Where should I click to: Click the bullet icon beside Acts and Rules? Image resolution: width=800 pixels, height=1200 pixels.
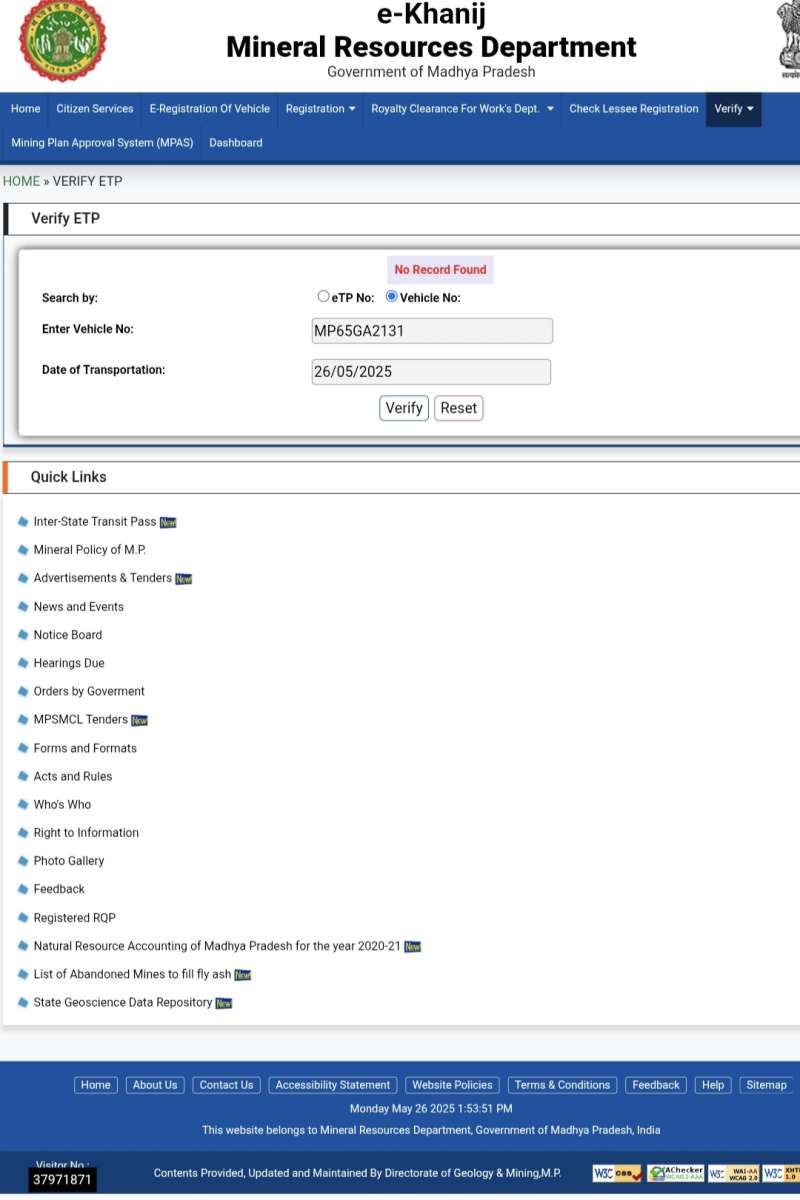(x=23, y=775)
